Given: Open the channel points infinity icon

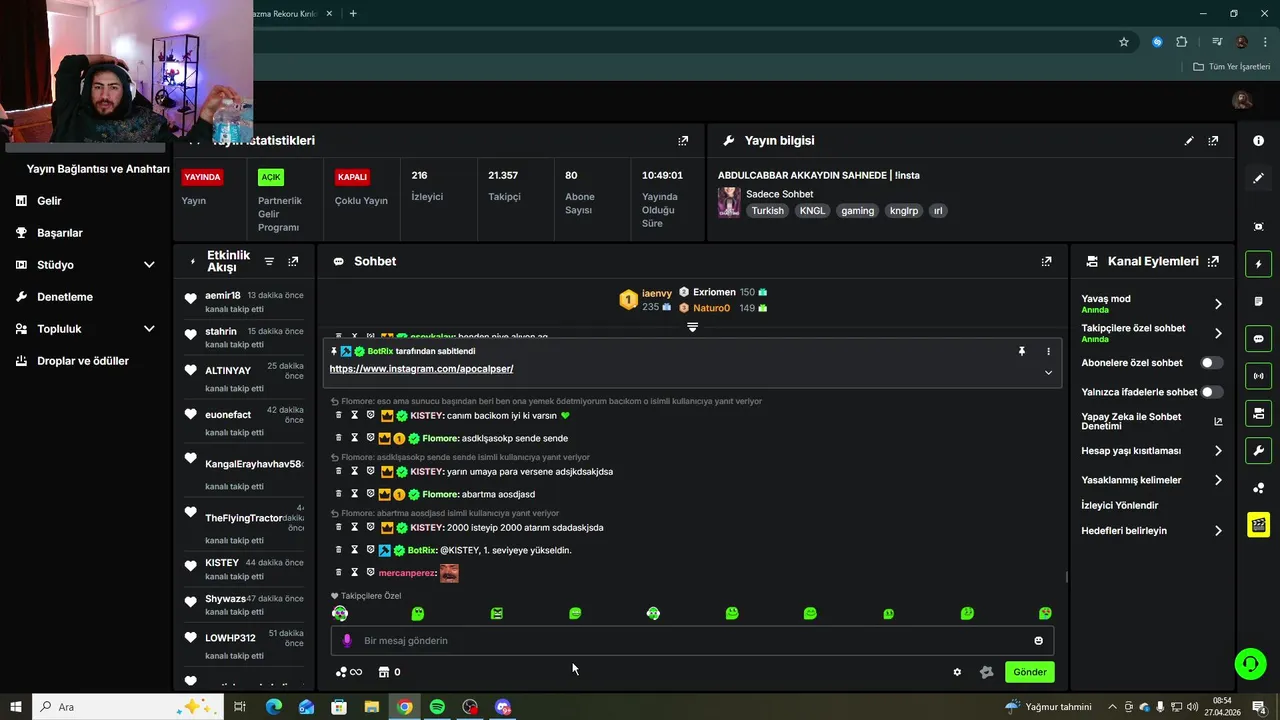Looking at the screenshot, I should click(349, 672).
